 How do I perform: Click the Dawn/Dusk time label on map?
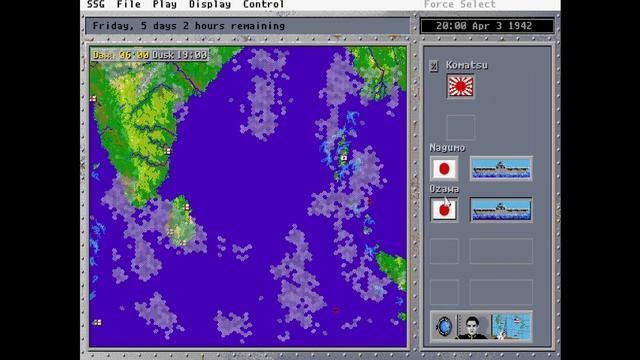point(150,55)
